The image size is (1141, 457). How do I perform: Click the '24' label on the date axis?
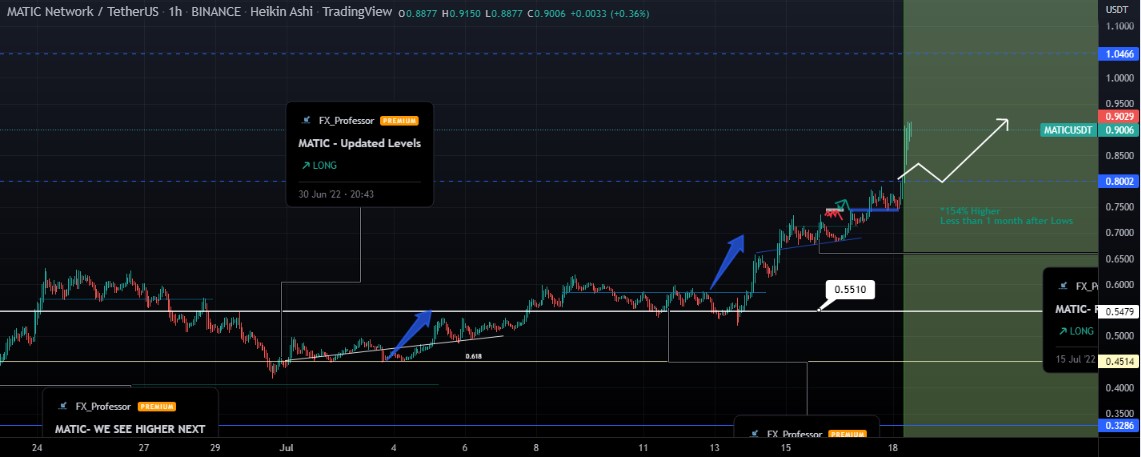(38, 447)
